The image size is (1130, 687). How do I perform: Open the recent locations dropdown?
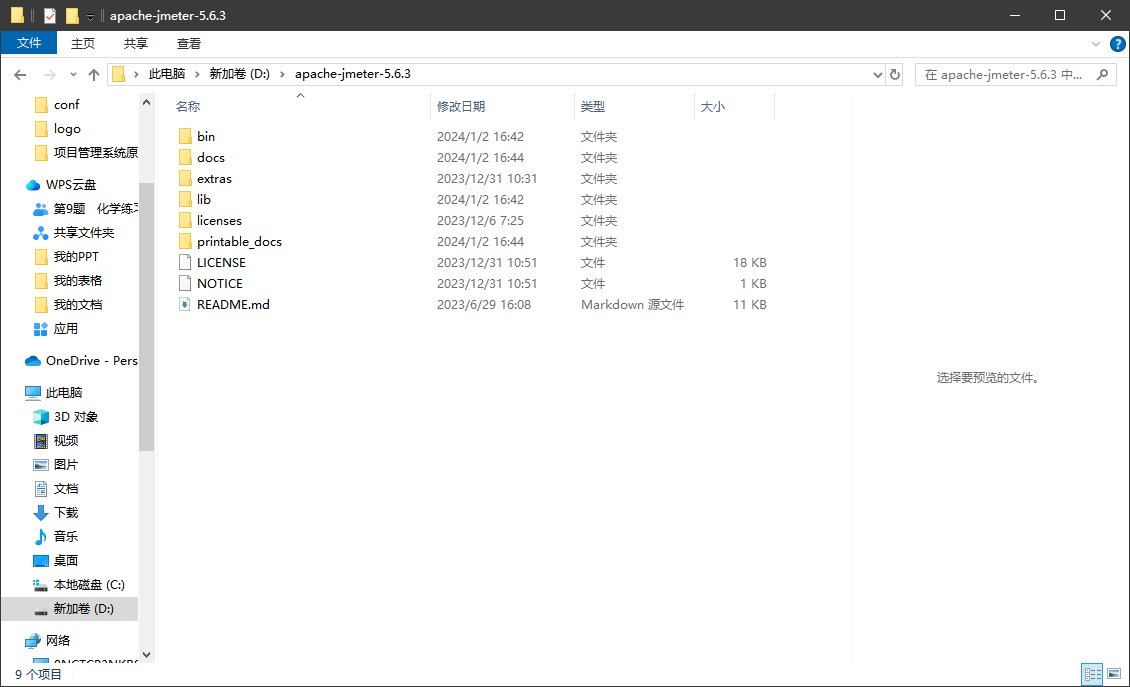click(73, 74)
